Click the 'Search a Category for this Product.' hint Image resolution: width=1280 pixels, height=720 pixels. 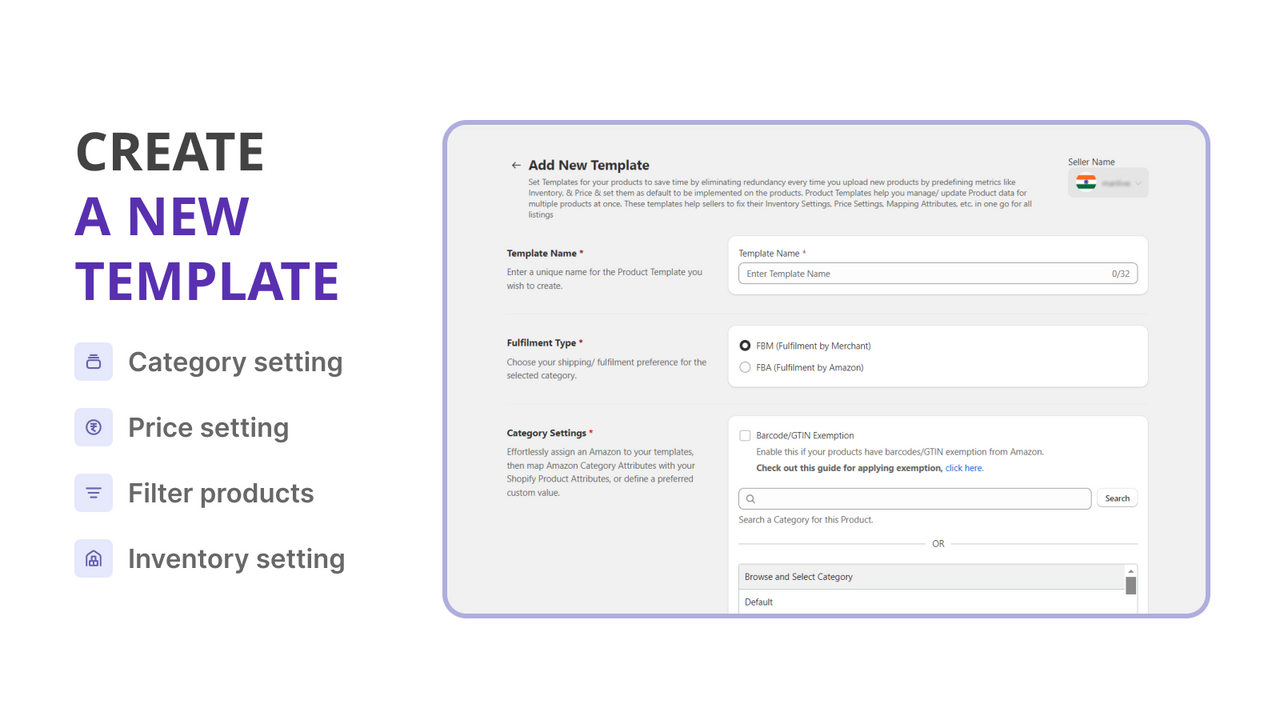tap(806, 520)
